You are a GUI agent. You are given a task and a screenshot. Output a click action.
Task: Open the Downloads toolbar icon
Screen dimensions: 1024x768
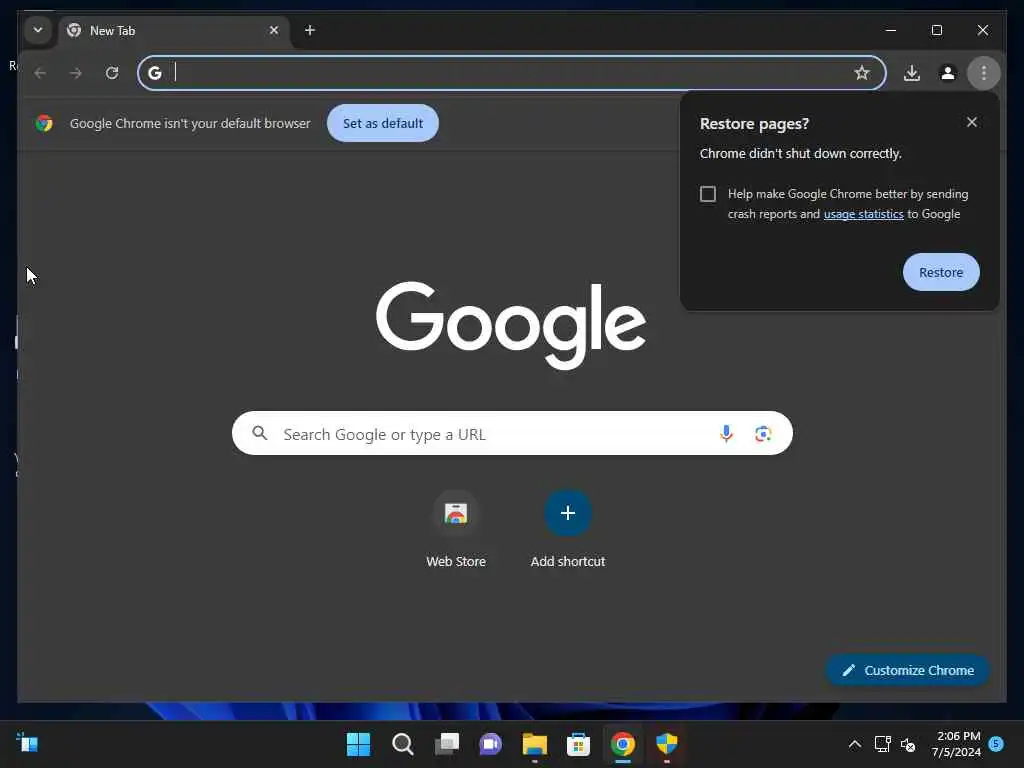pyautogui.click(x=912, y=73)
